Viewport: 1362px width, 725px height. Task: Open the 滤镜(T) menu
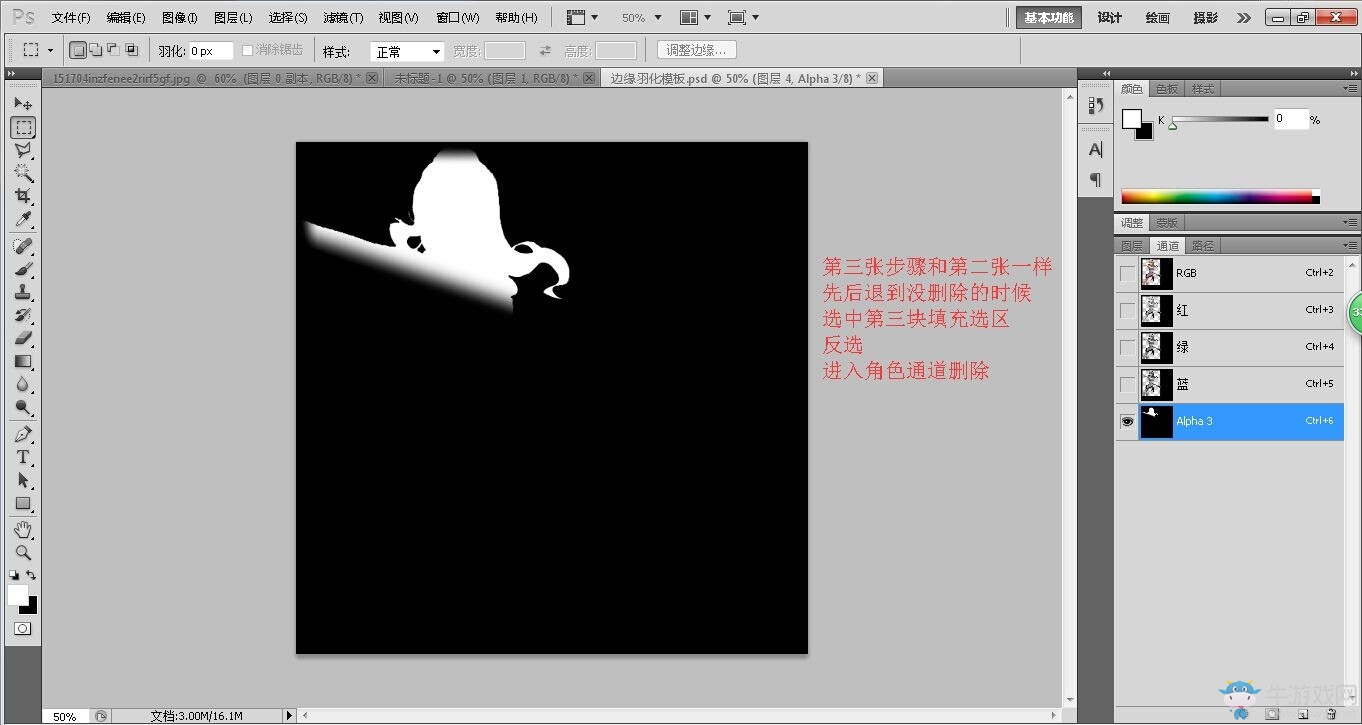pos(343,18)
